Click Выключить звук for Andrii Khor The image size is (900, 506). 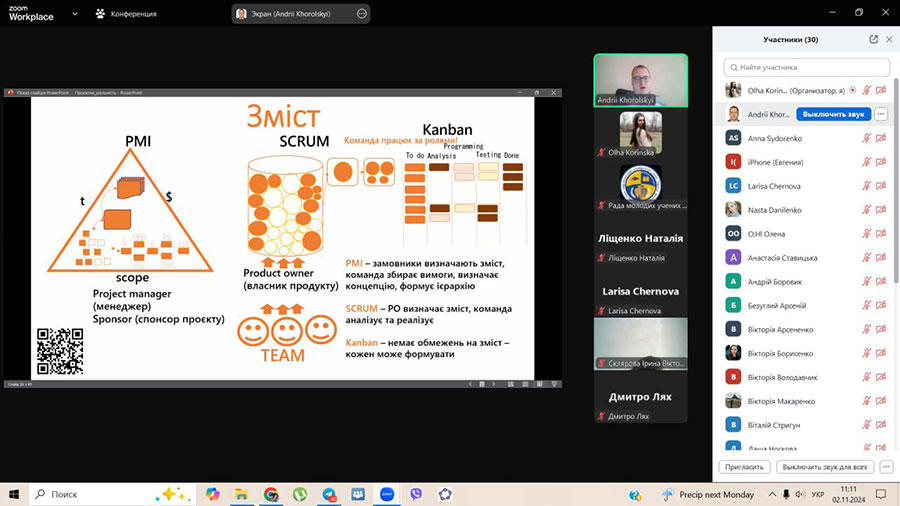click(833, 114)
